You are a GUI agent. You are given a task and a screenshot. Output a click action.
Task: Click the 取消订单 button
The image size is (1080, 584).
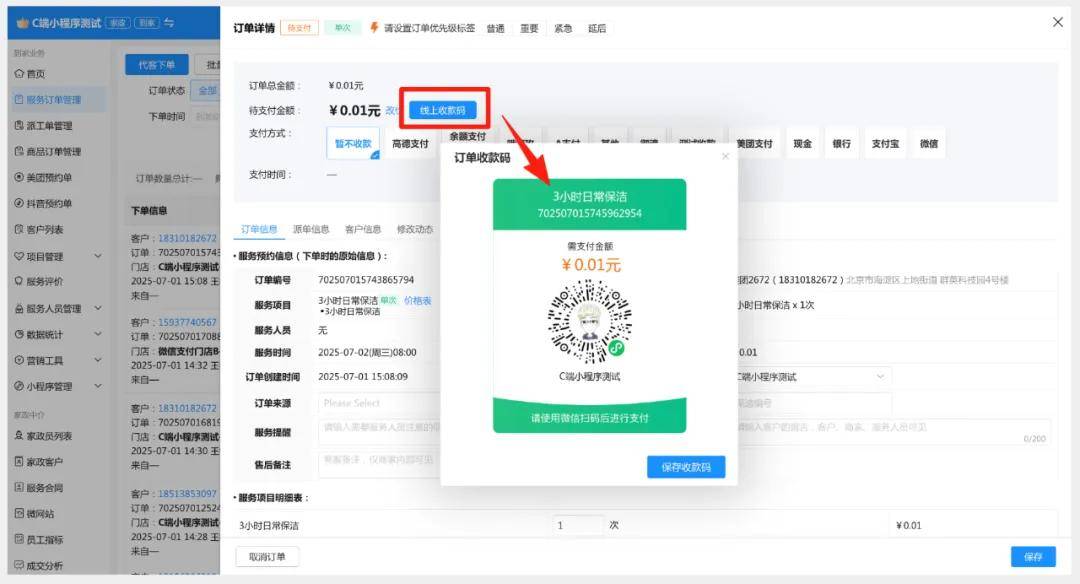pyautogui.click(x=267, y=557)
